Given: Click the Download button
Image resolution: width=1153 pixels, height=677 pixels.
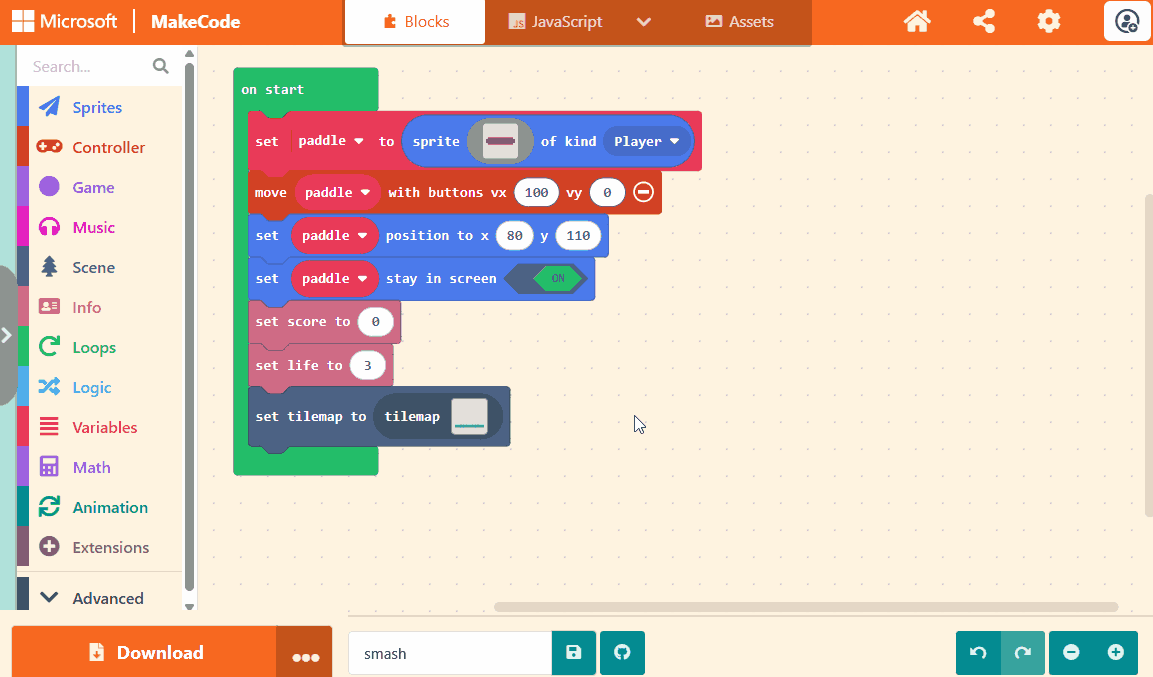Looking at the screenshot, I should (145, 653).
